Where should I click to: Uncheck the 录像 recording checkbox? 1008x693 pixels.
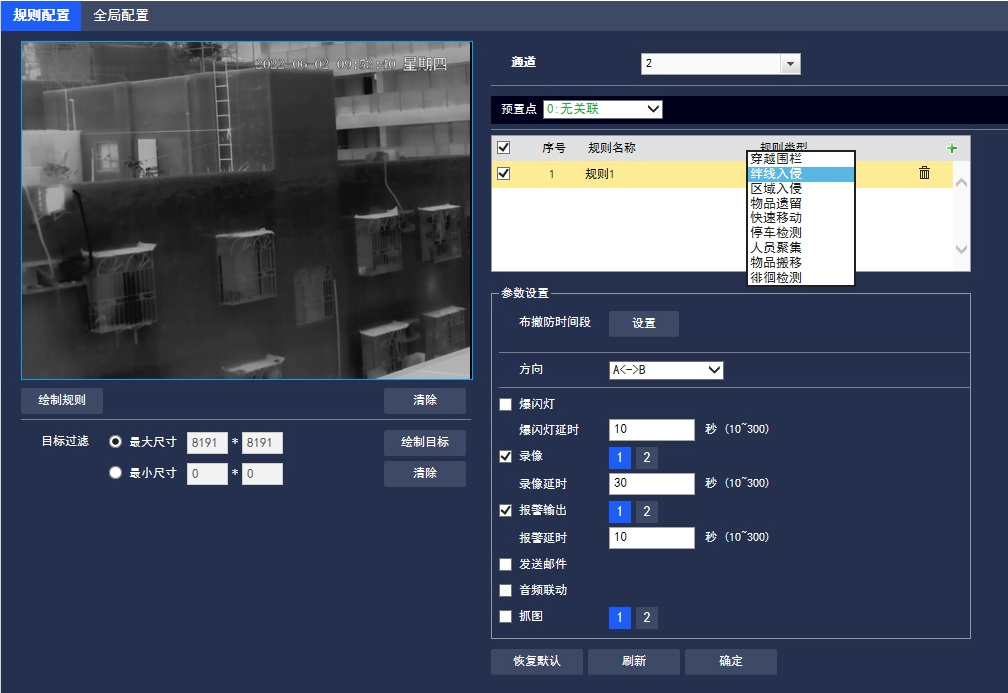point(507,456)
